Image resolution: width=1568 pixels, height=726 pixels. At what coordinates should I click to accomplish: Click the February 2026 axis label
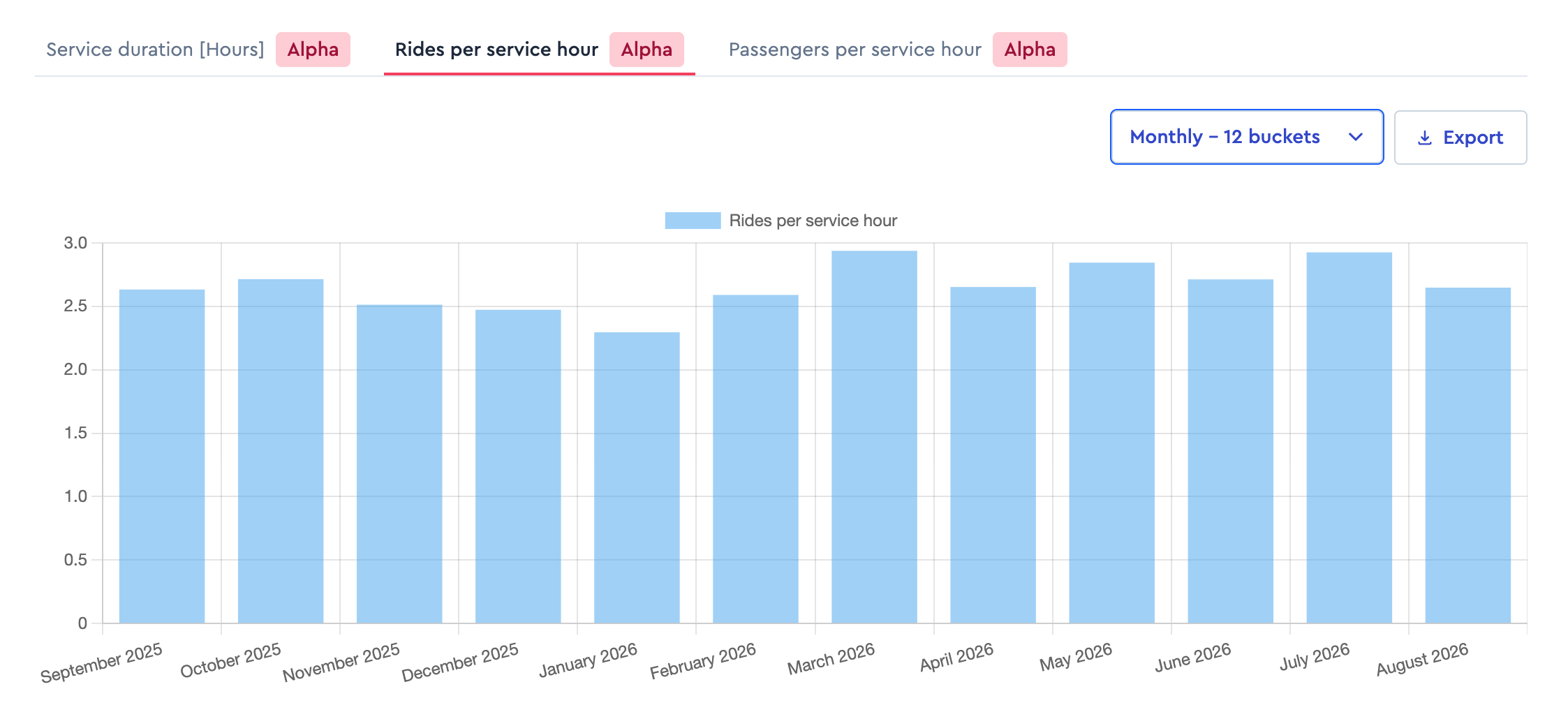[x=702, y=661]
